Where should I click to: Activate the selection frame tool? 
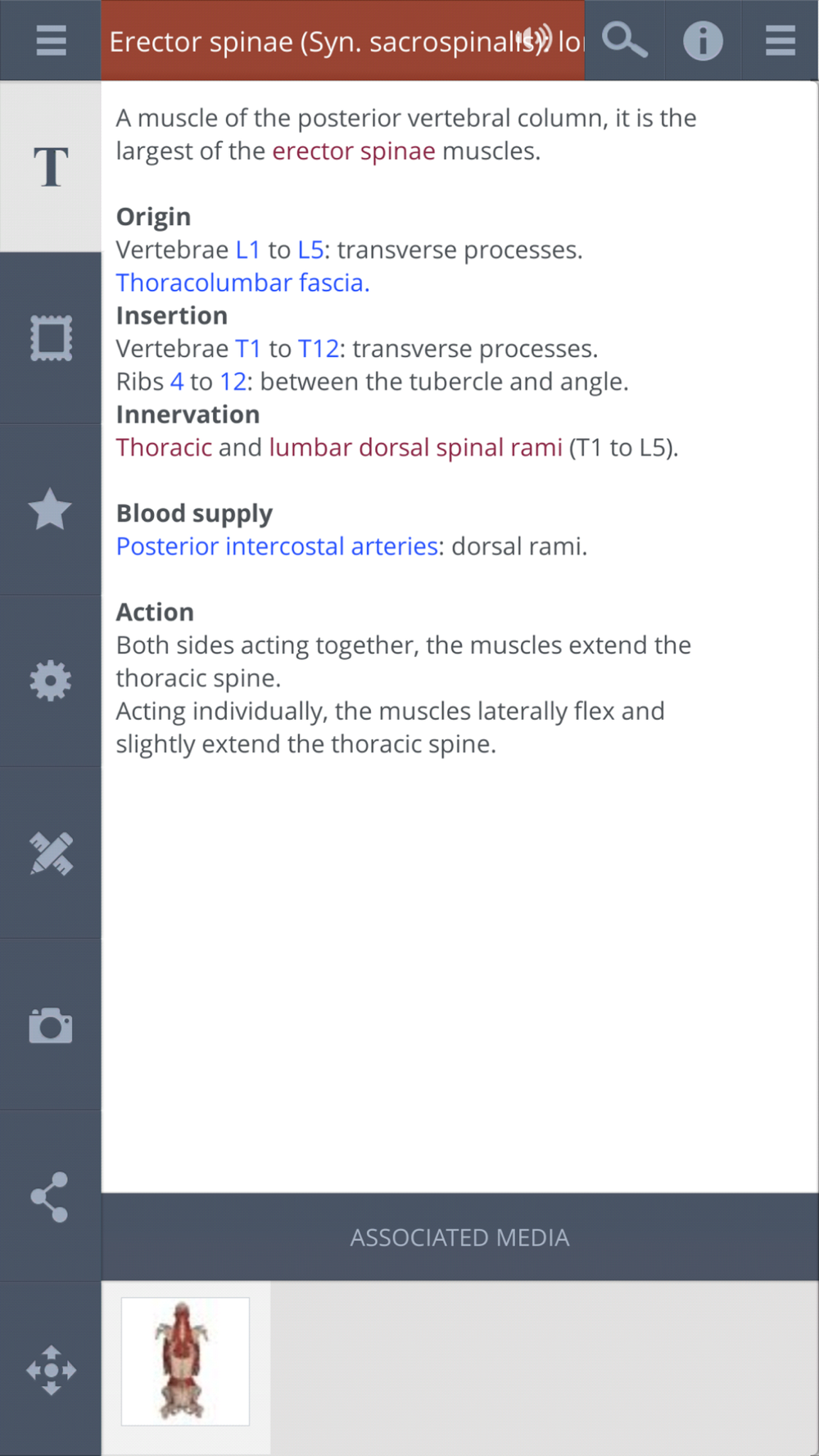(x=51, y=338)
